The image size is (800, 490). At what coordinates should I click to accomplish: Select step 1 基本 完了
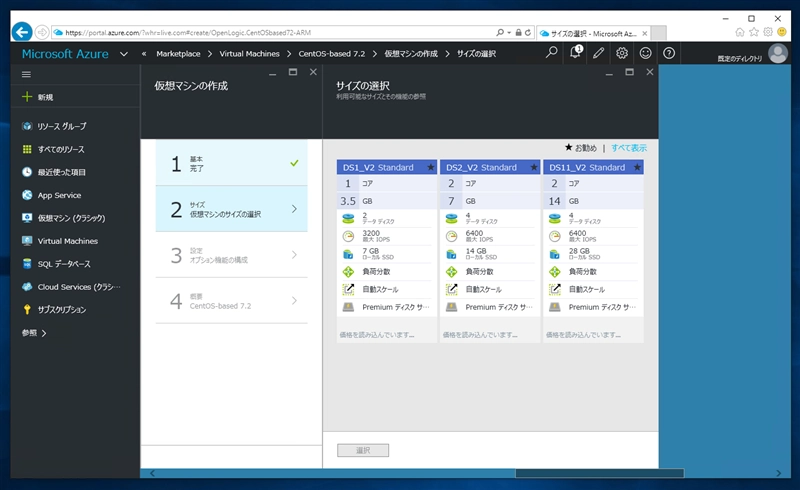click(x=232, y=163)
